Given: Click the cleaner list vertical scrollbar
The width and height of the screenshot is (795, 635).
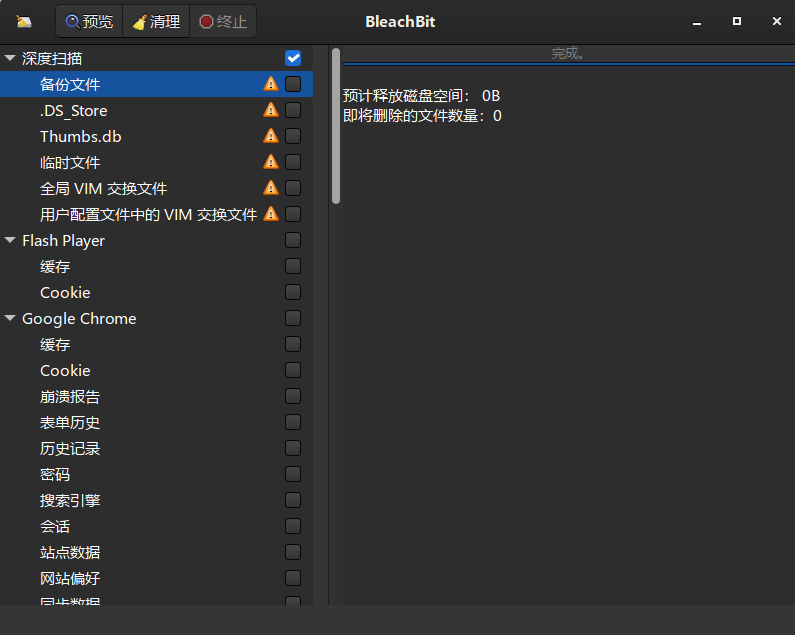Looking at the screenshot, I should pos(336,126).
